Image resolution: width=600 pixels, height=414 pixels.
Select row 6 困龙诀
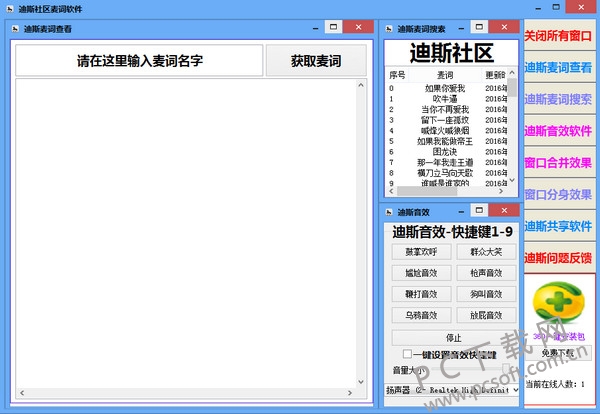447,152
